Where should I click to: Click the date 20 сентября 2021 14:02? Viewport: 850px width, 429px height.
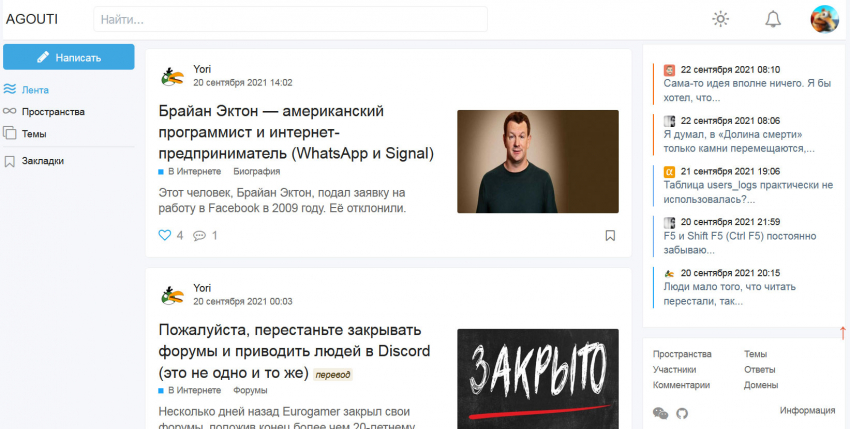pyautogui.click(x=243, y=83)
